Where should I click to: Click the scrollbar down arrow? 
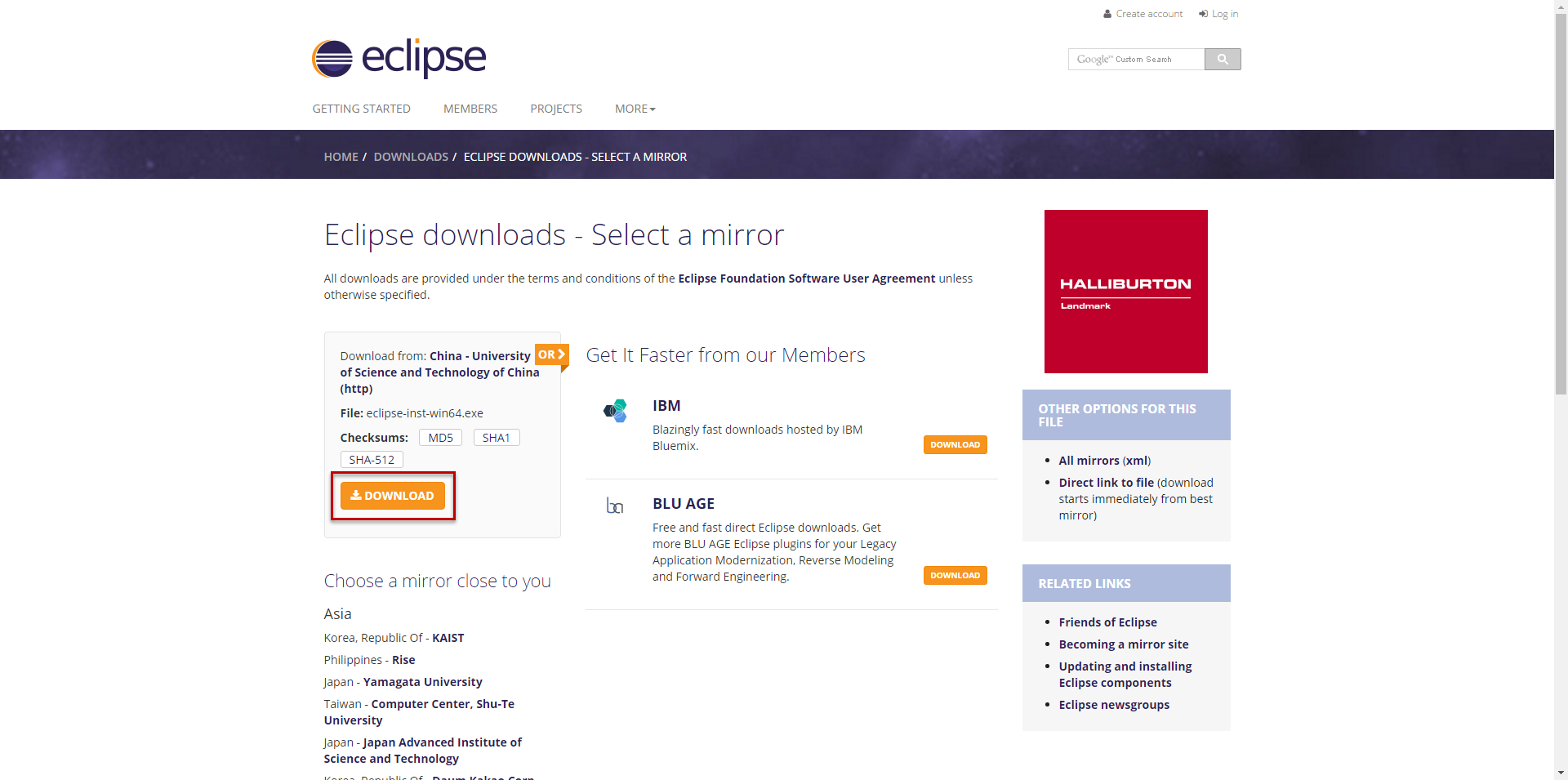(1561, 773)
